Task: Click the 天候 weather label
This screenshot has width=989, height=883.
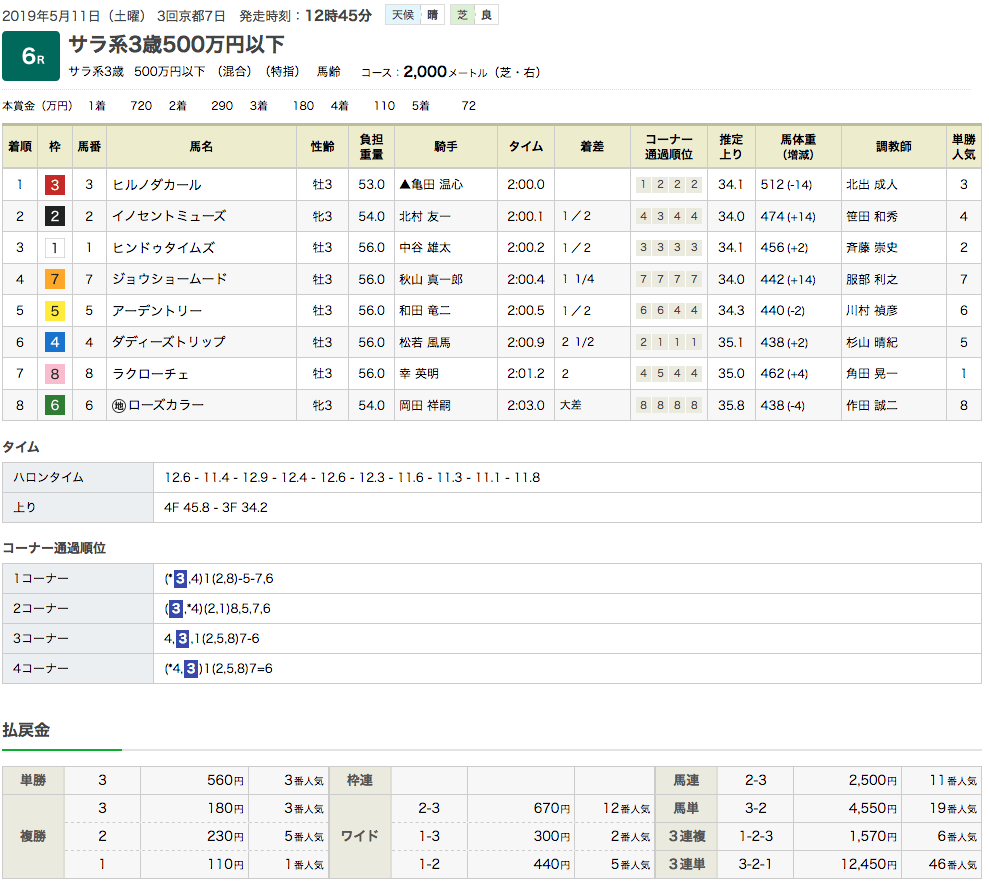Action: [401, 15]
